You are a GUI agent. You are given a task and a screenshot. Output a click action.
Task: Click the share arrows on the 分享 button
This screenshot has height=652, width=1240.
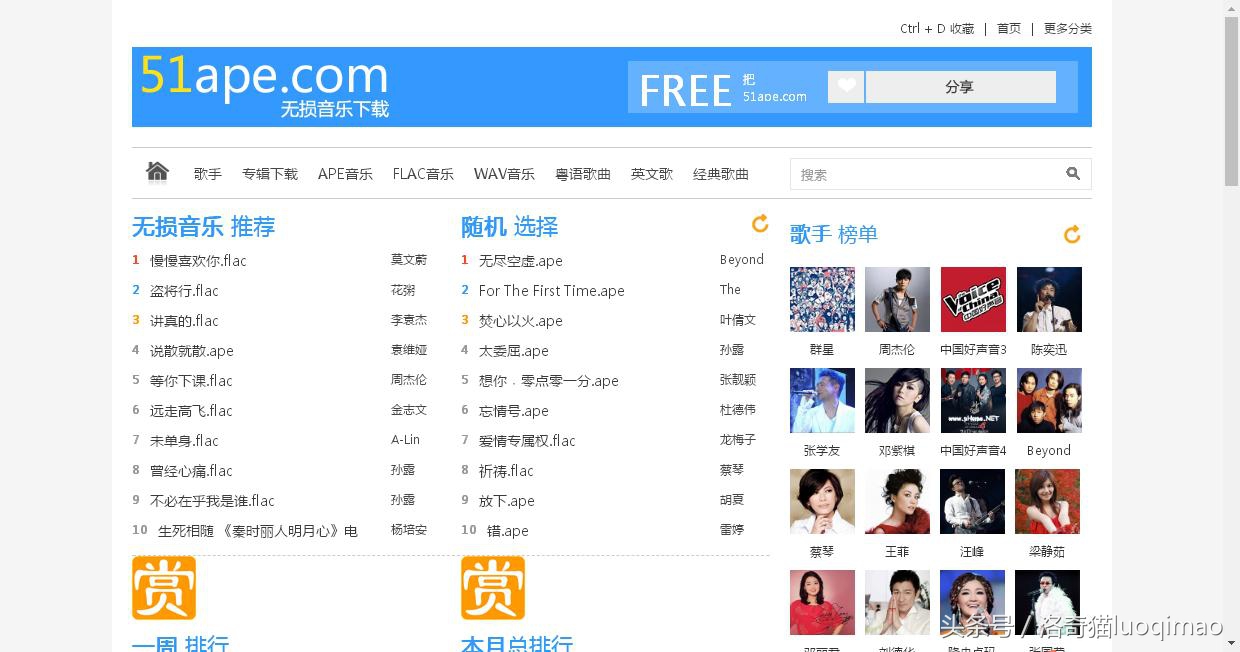960,87
